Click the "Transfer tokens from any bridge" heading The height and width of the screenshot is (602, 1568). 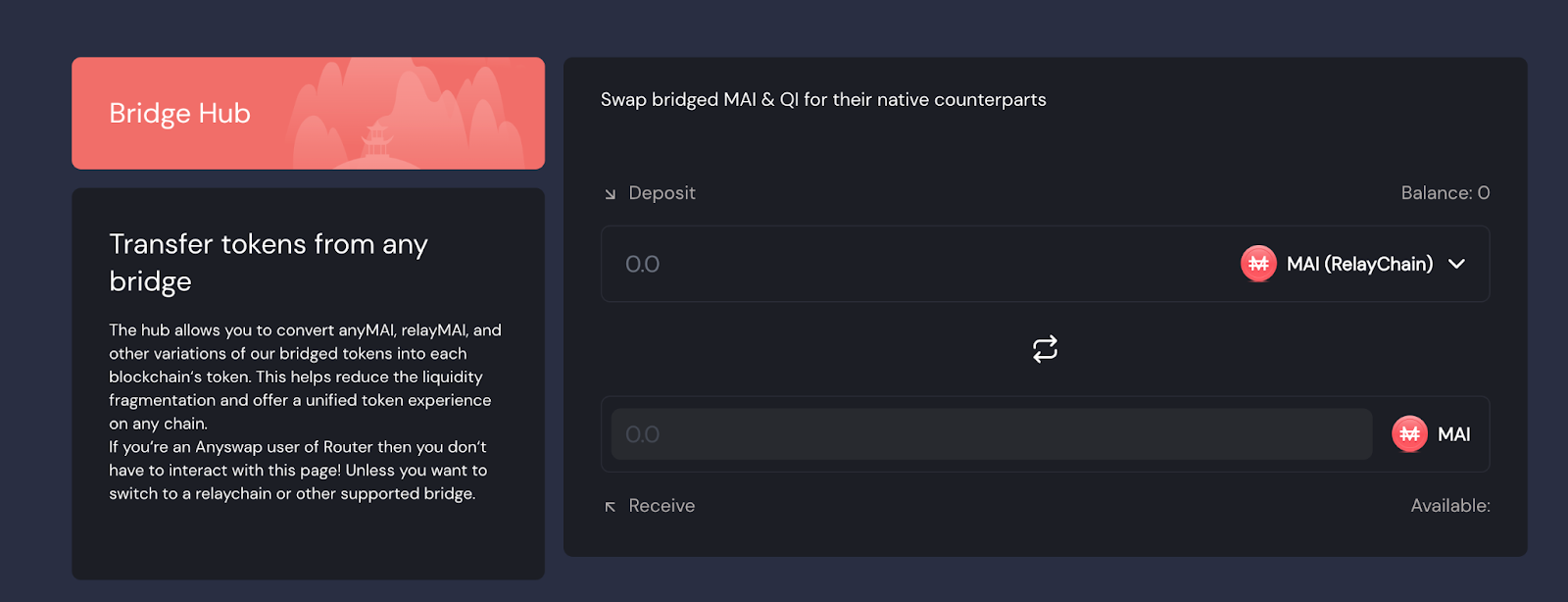(268, 262)
